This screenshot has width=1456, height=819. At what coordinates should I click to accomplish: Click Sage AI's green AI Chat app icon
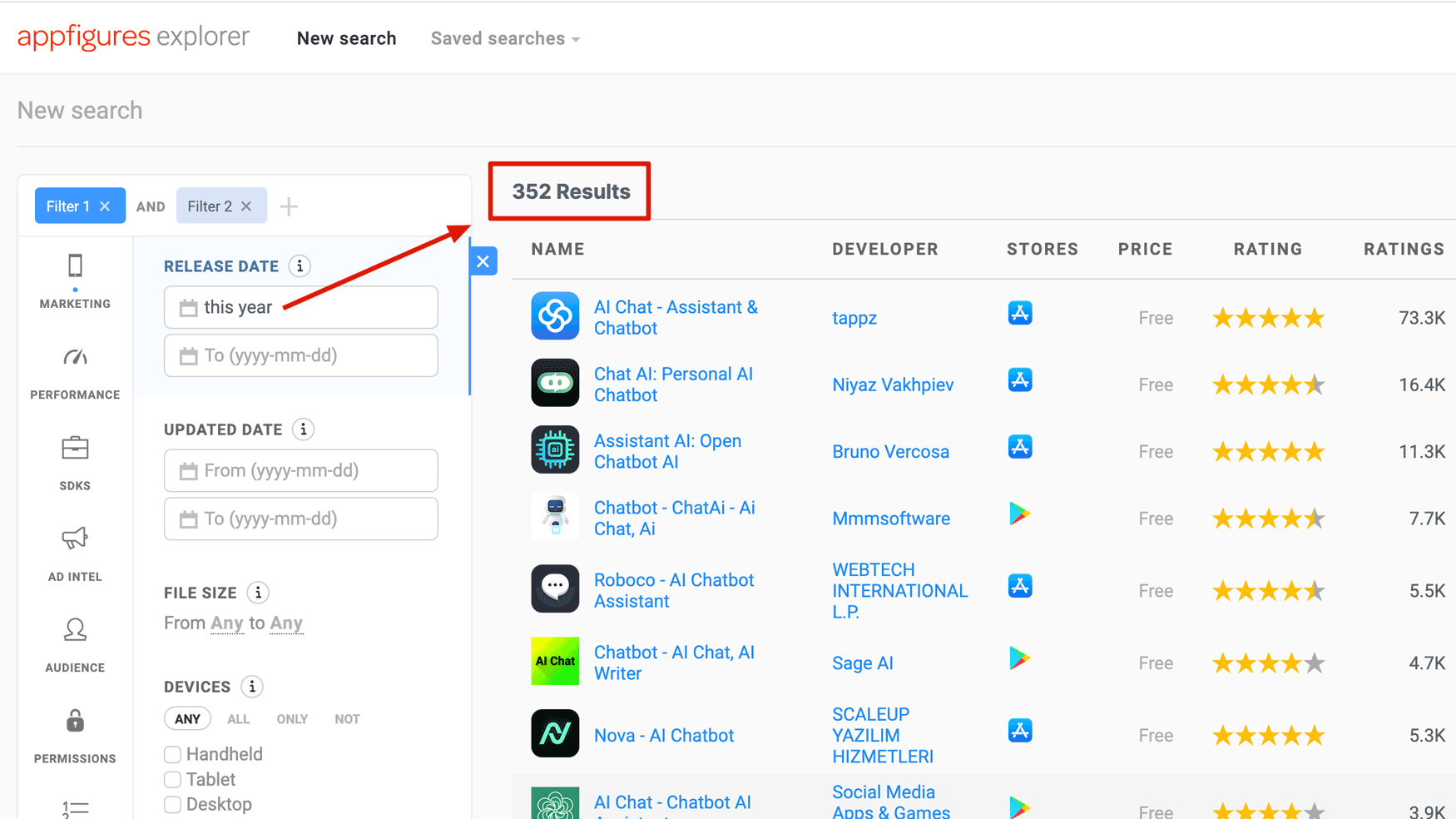pos(555,661)
